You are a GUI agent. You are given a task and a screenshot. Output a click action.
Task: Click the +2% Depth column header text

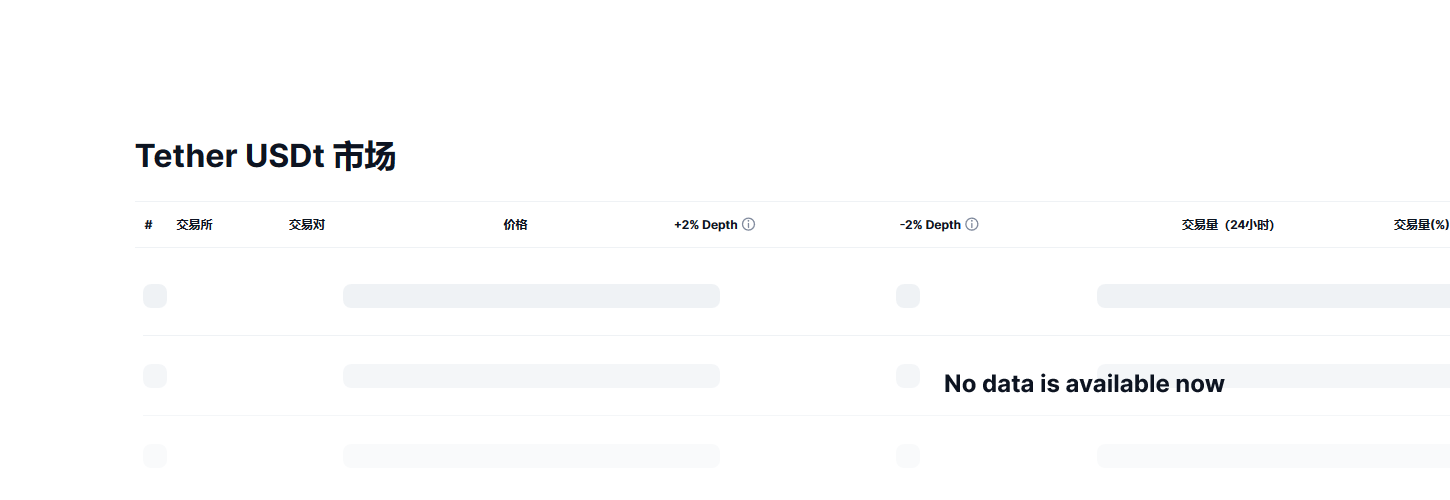[x=705, y=225]
